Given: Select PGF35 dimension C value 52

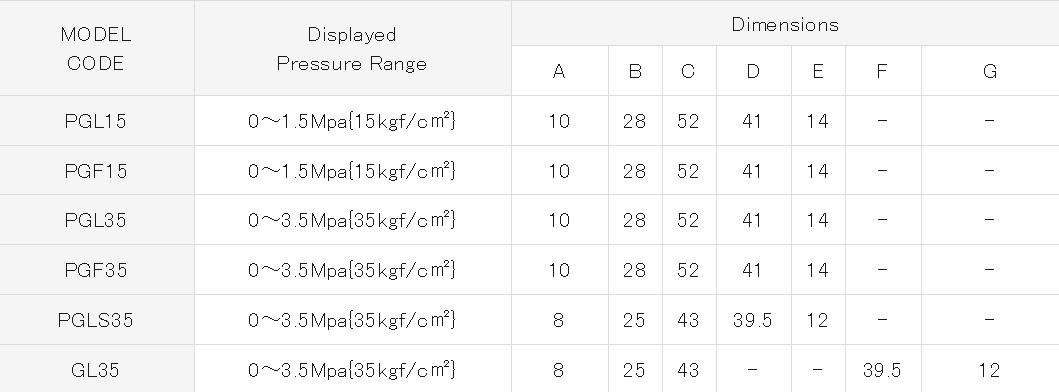Looking at the screenshot, I should pyautogui.click(x=688, y=270).
